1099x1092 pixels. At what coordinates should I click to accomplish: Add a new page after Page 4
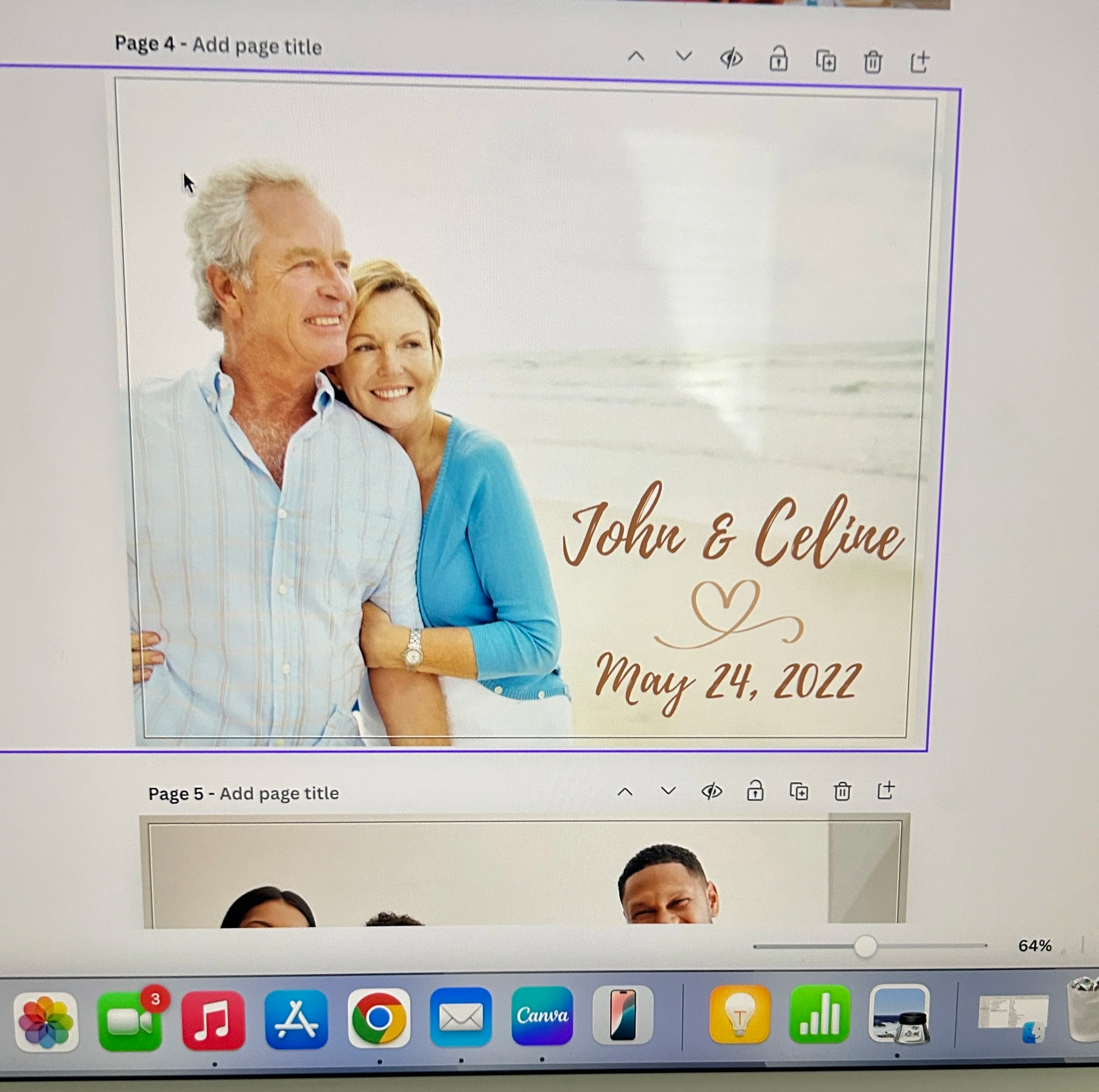(919, 62)
